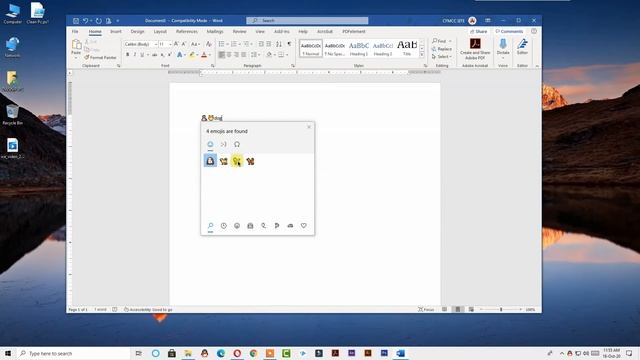Image resolution: width=640 pixels, height=360 pixels.
Task: Click the Find button
Action: [x=440, y=41]
